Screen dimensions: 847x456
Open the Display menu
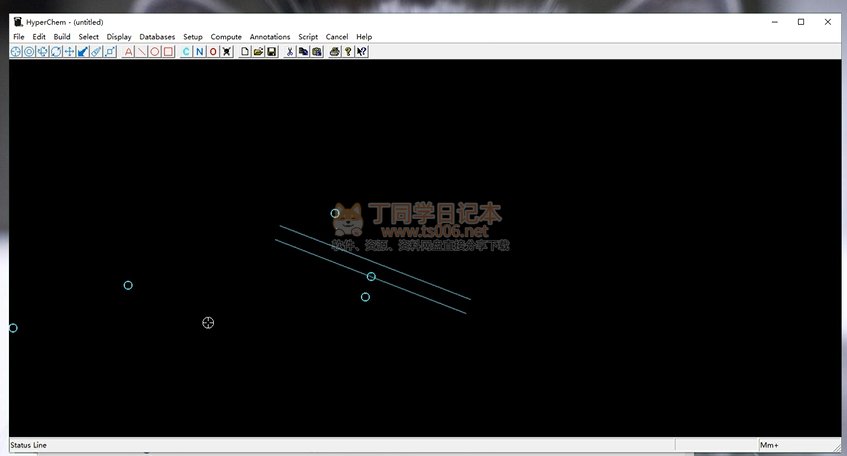coord(119,37)
